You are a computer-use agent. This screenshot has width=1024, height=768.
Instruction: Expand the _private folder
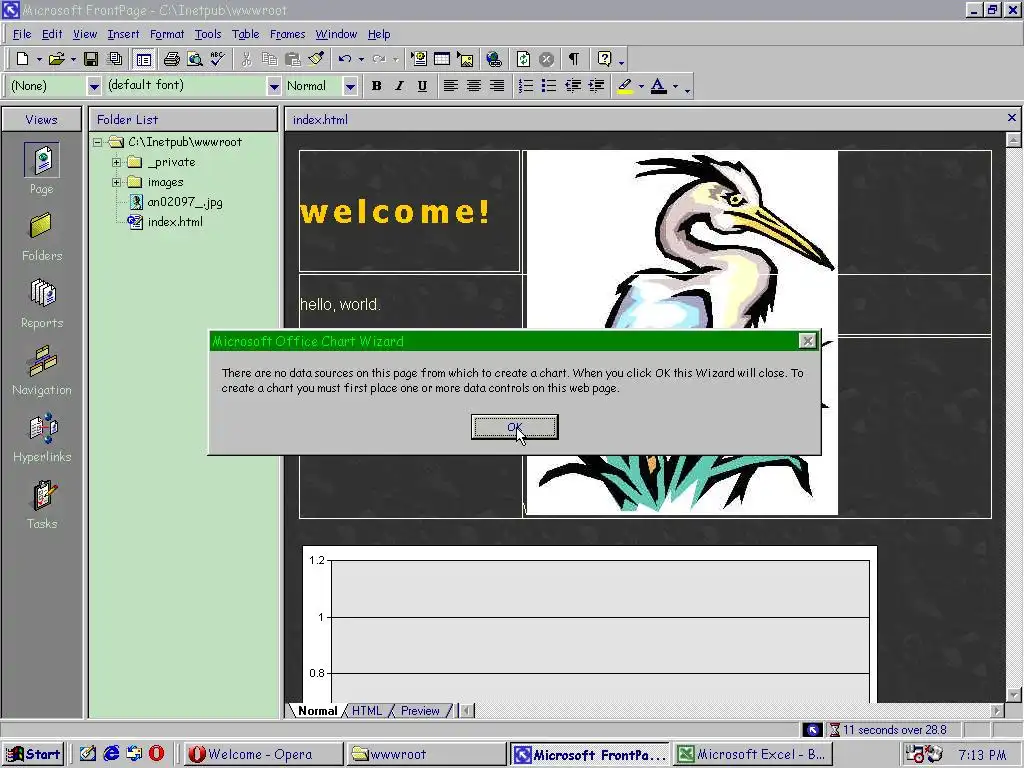click(116, 162)
